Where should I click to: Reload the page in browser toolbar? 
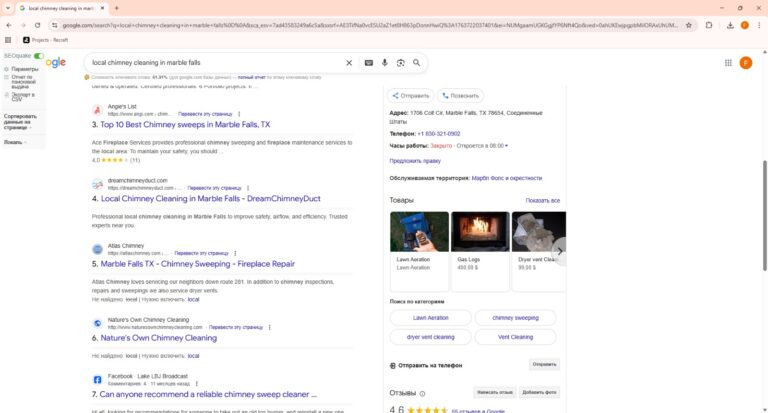click(38, 24)
